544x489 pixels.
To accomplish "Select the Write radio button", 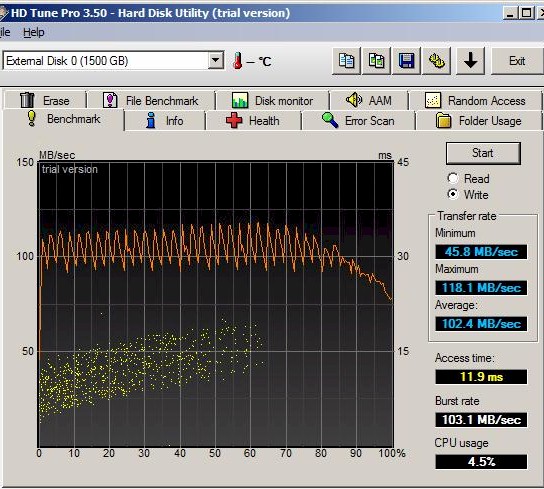I will (x=453, y=194).
